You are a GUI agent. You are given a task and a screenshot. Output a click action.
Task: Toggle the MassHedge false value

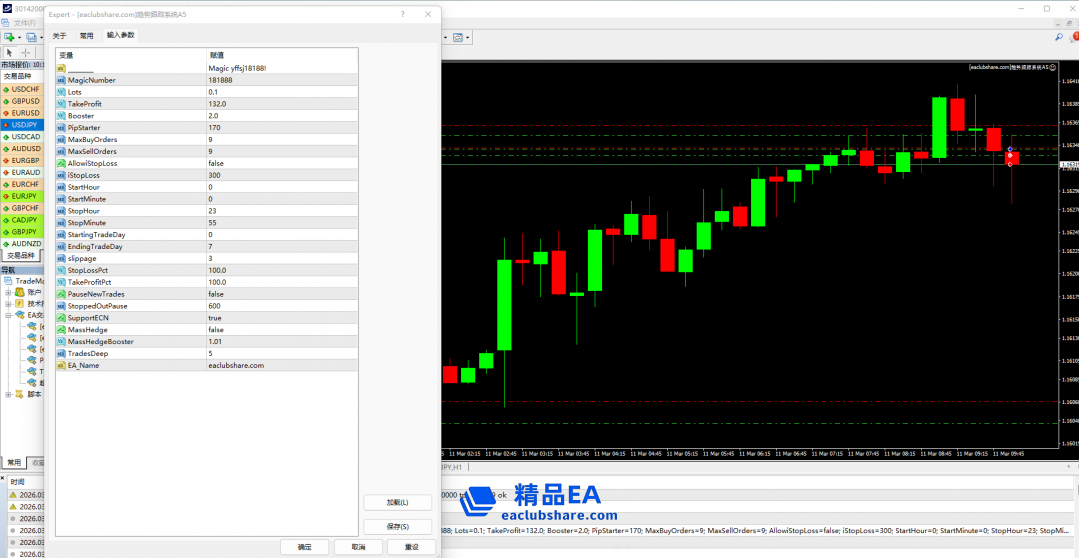tap(216, 330)
